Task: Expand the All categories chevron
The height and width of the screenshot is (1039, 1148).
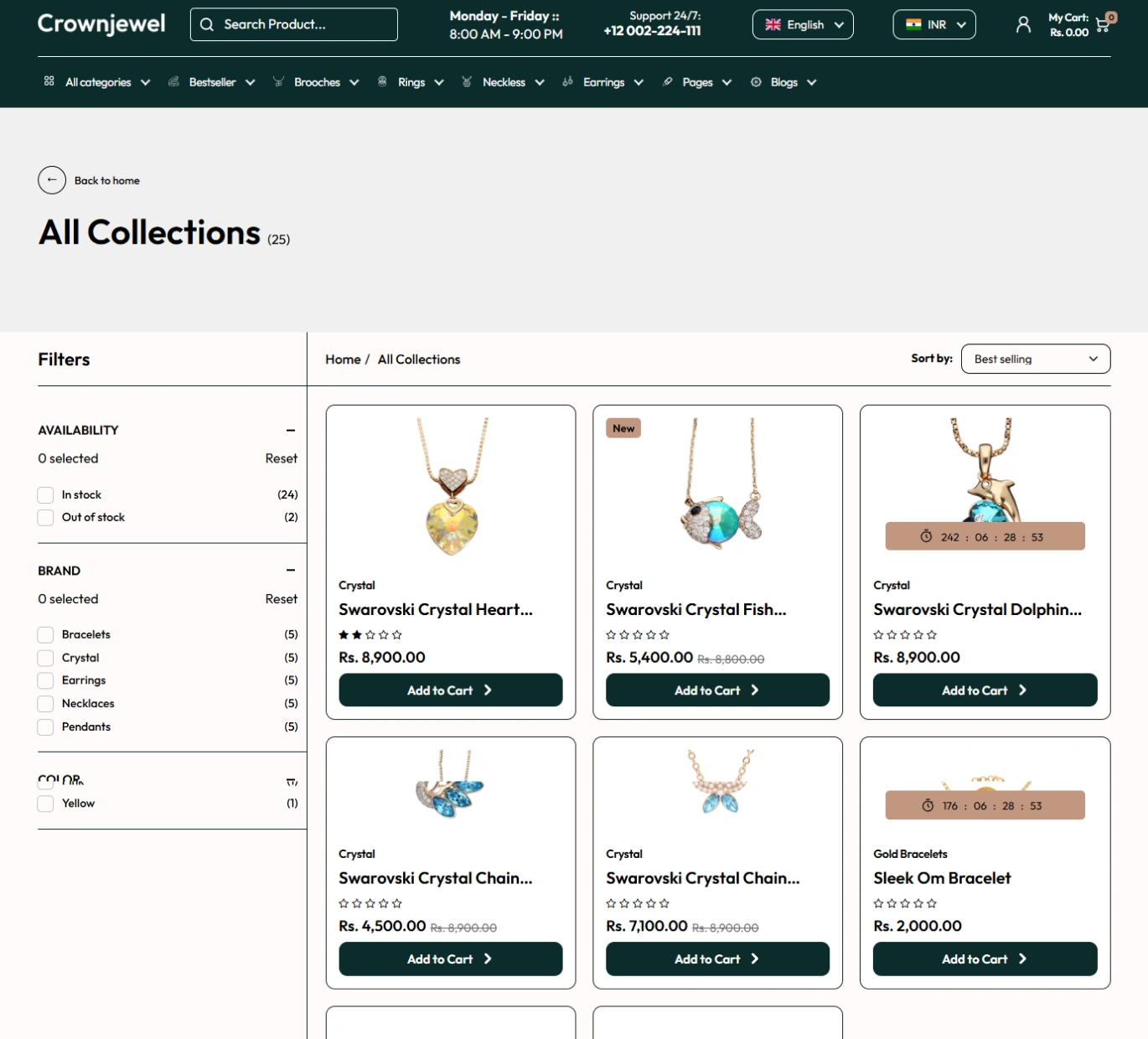Action: (146, 82)
